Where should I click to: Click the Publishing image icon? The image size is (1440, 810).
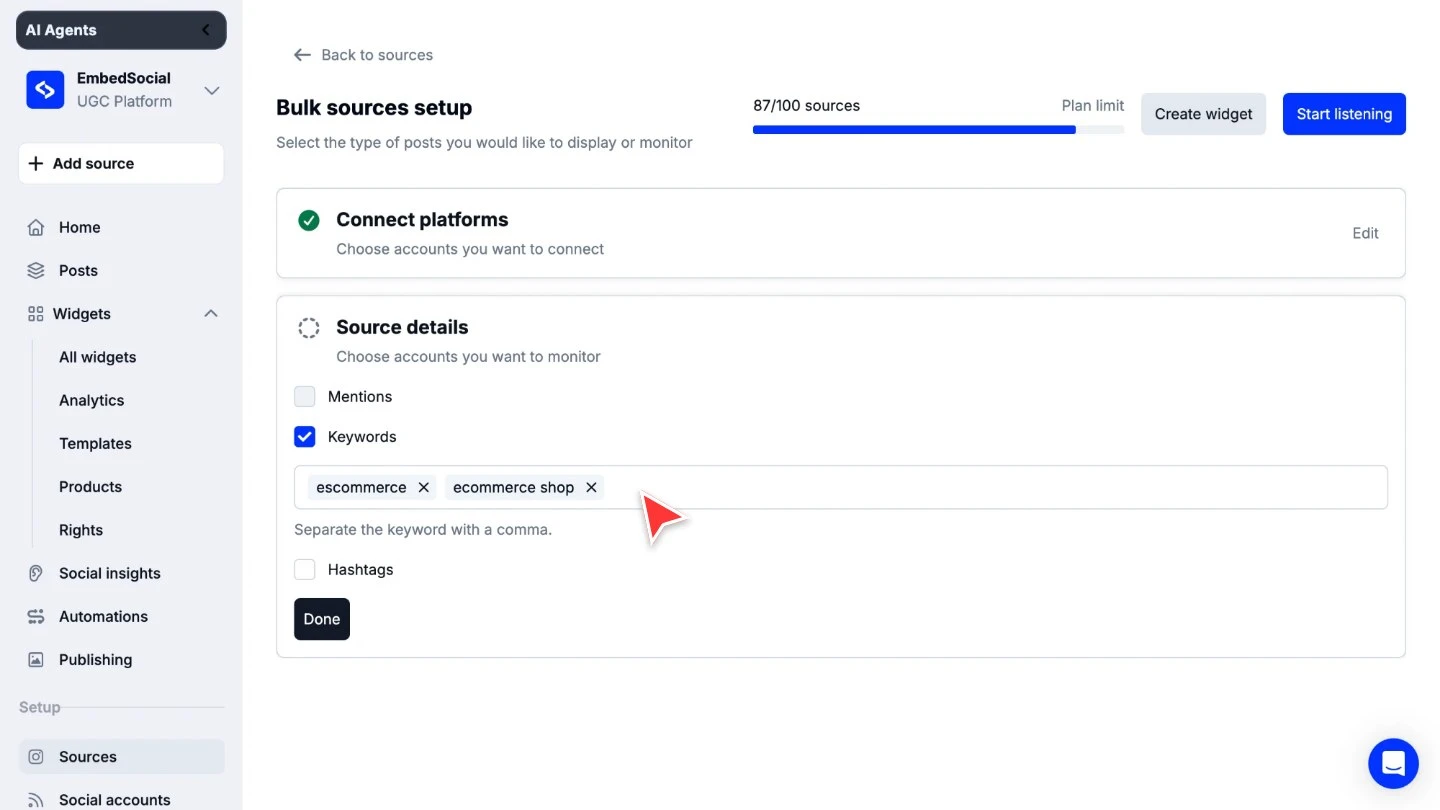tap(36, 660)
